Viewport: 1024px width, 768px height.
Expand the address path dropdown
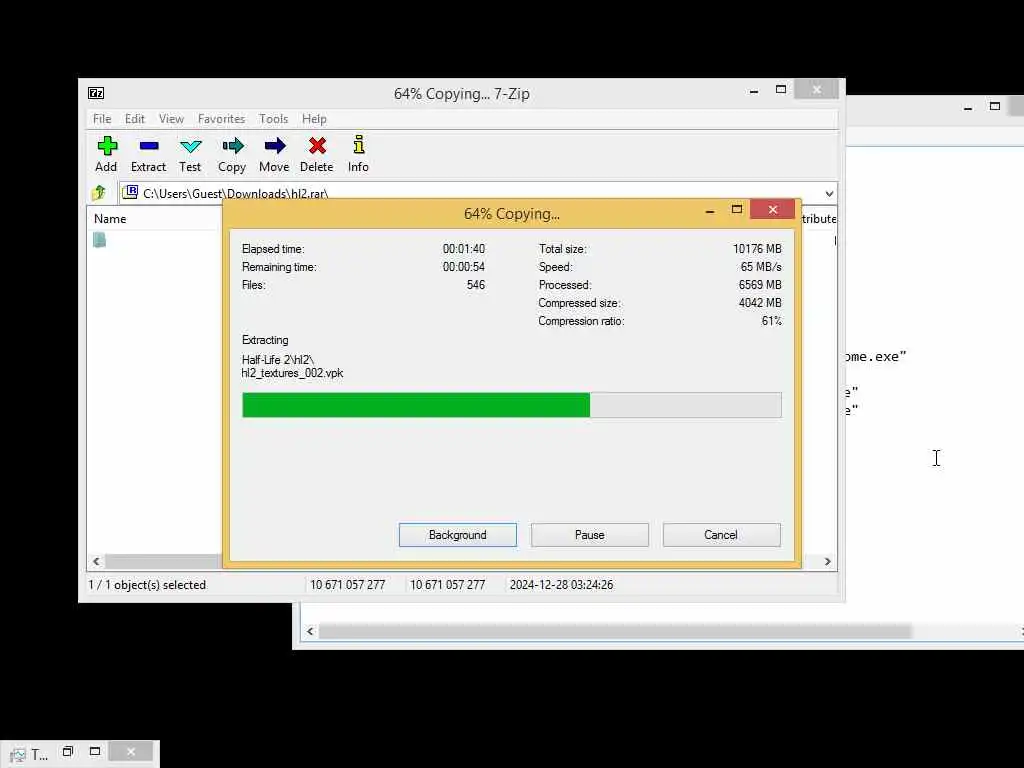pos(829,193)
